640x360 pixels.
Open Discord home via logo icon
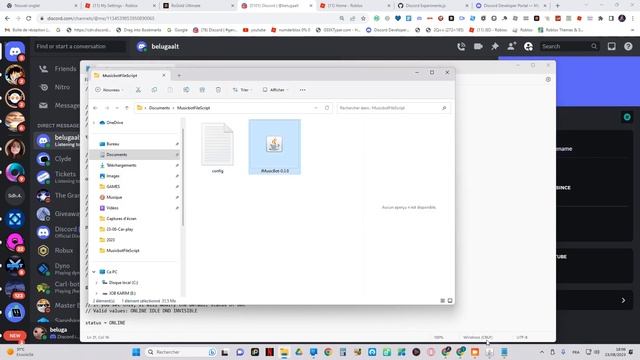click(15, 51)
